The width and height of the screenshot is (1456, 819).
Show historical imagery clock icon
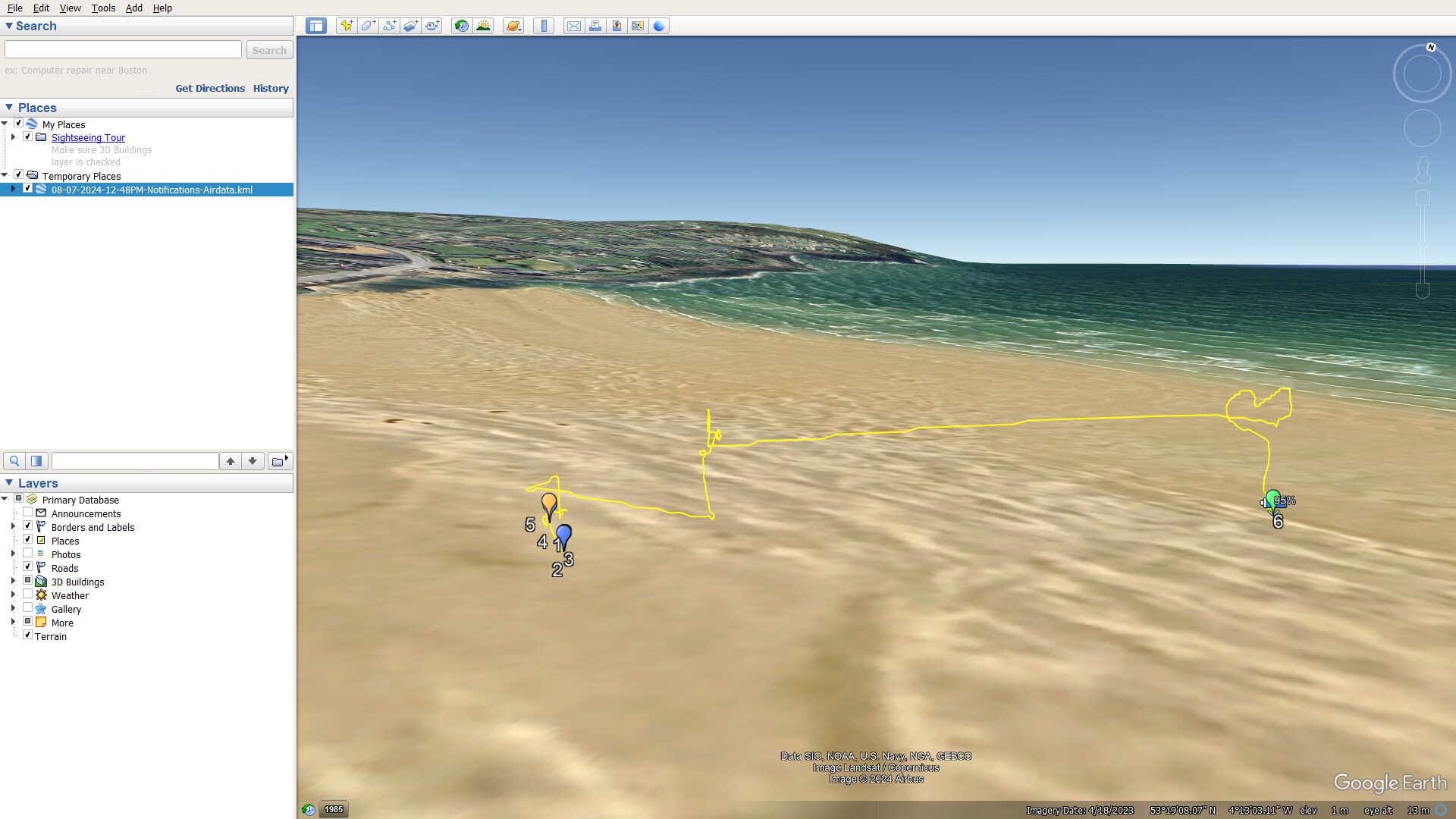[461, 26]
